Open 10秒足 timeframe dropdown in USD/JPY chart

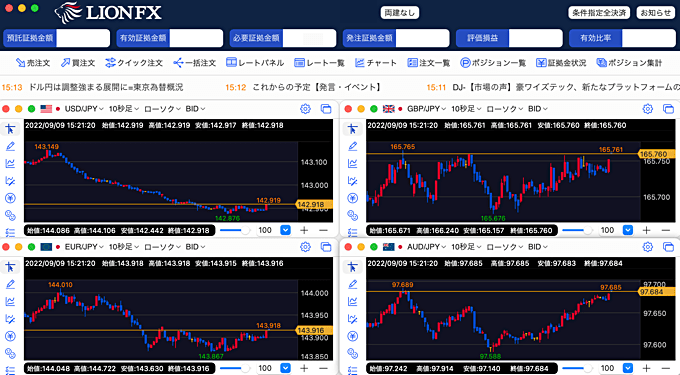point(124,109)
